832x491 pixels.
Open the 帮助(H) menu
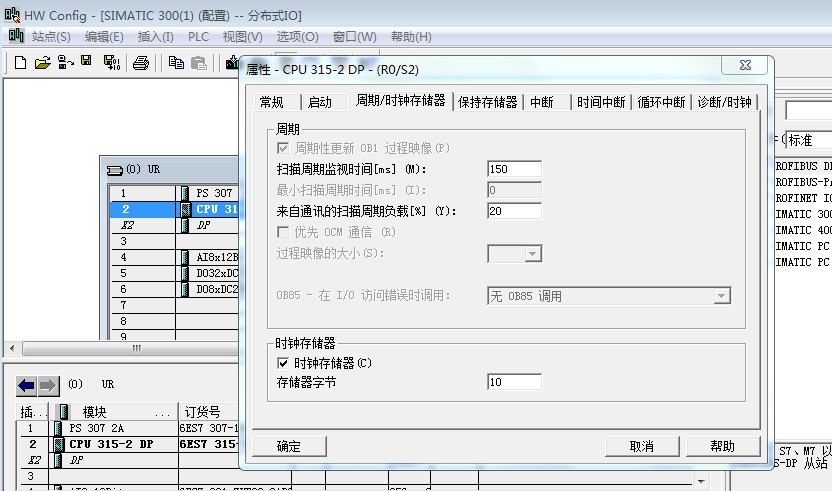click(x=411, y=37)
